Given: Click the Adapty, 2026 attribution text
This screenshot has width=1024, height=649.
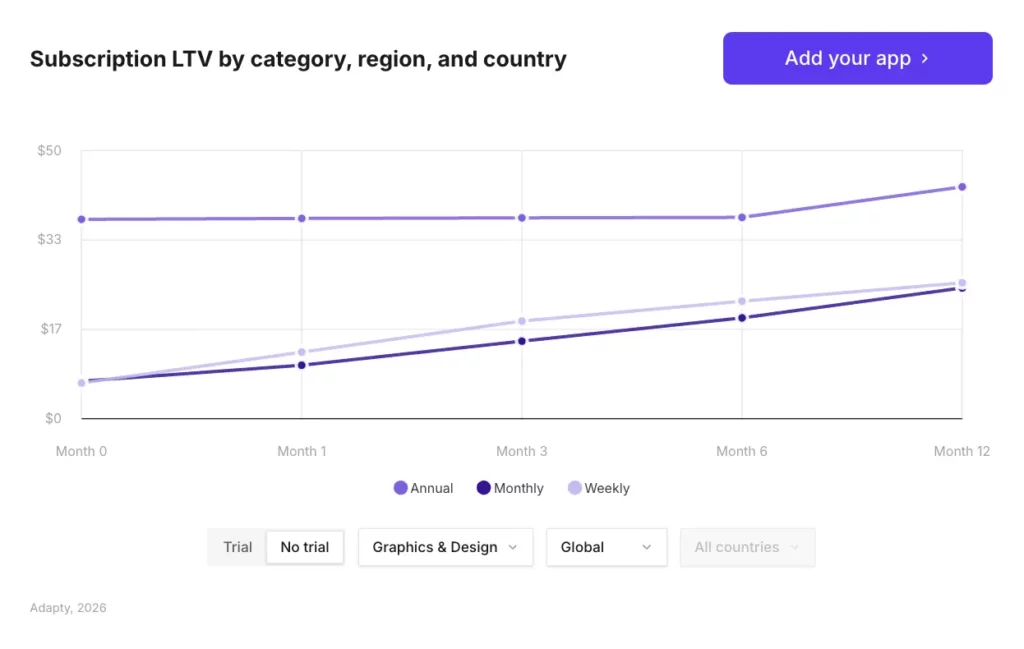Looking at the screenshot, I should click(x=67, y=607).
